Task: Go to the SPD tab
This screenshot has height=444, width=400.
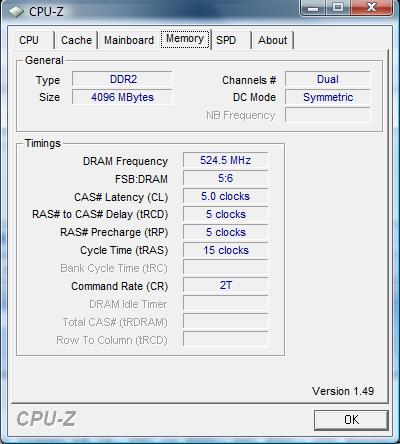Action: pos(226,40)
